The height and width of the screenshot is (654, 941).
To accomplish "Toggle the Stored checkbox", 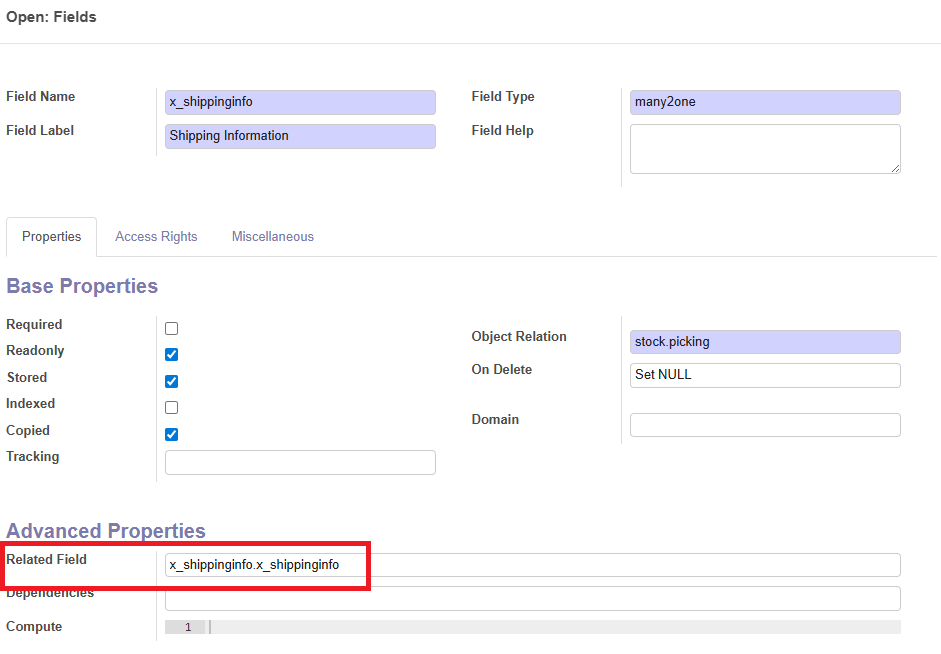I will pyautogui.click(x=171, y=381).
